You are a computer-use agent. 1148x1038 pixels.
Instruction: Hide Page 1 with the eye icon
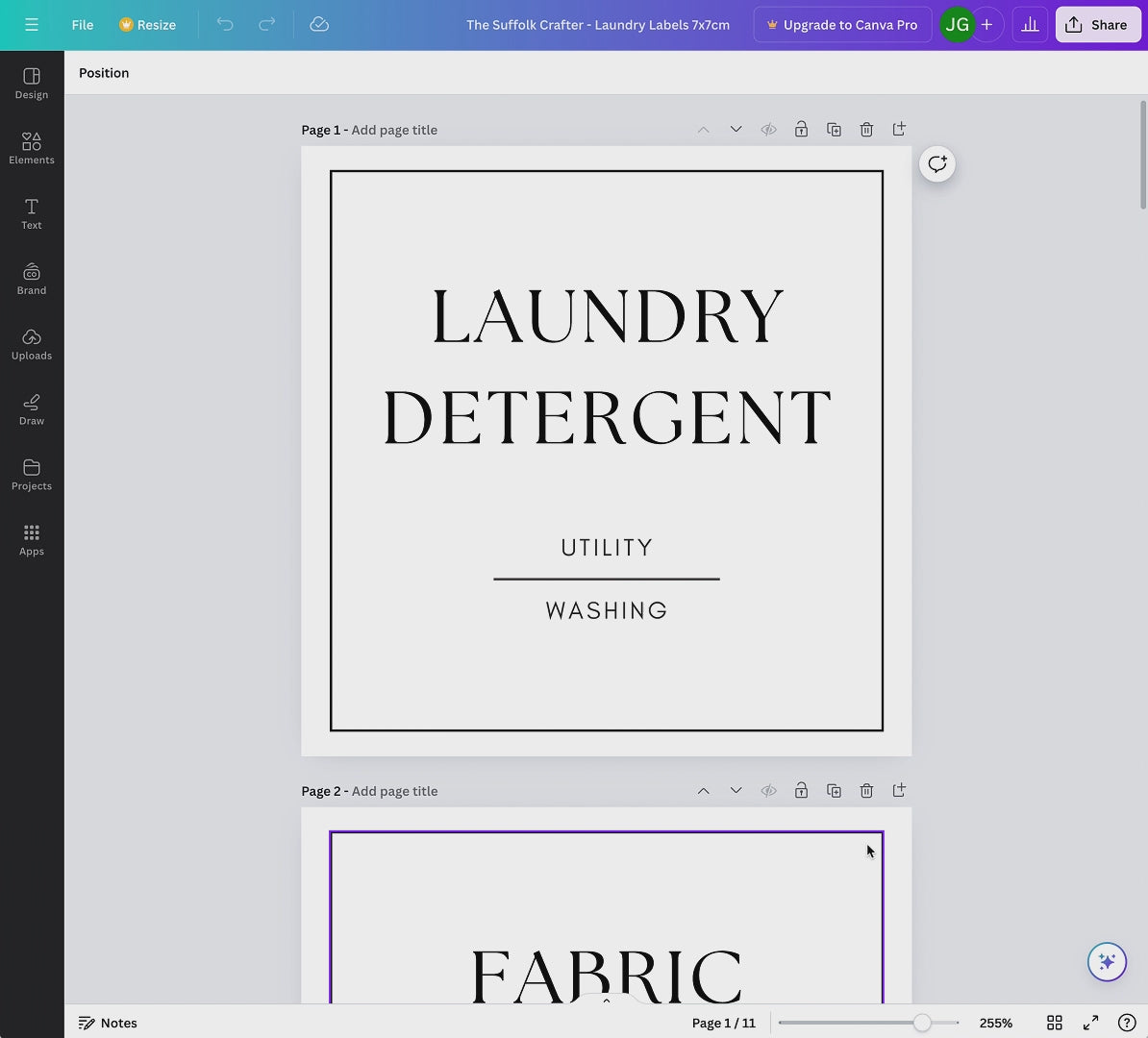768,130
